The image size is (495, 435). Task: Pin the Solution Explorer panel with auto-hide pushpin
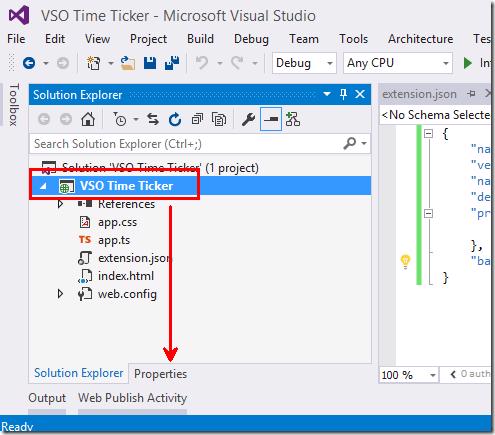343,95
